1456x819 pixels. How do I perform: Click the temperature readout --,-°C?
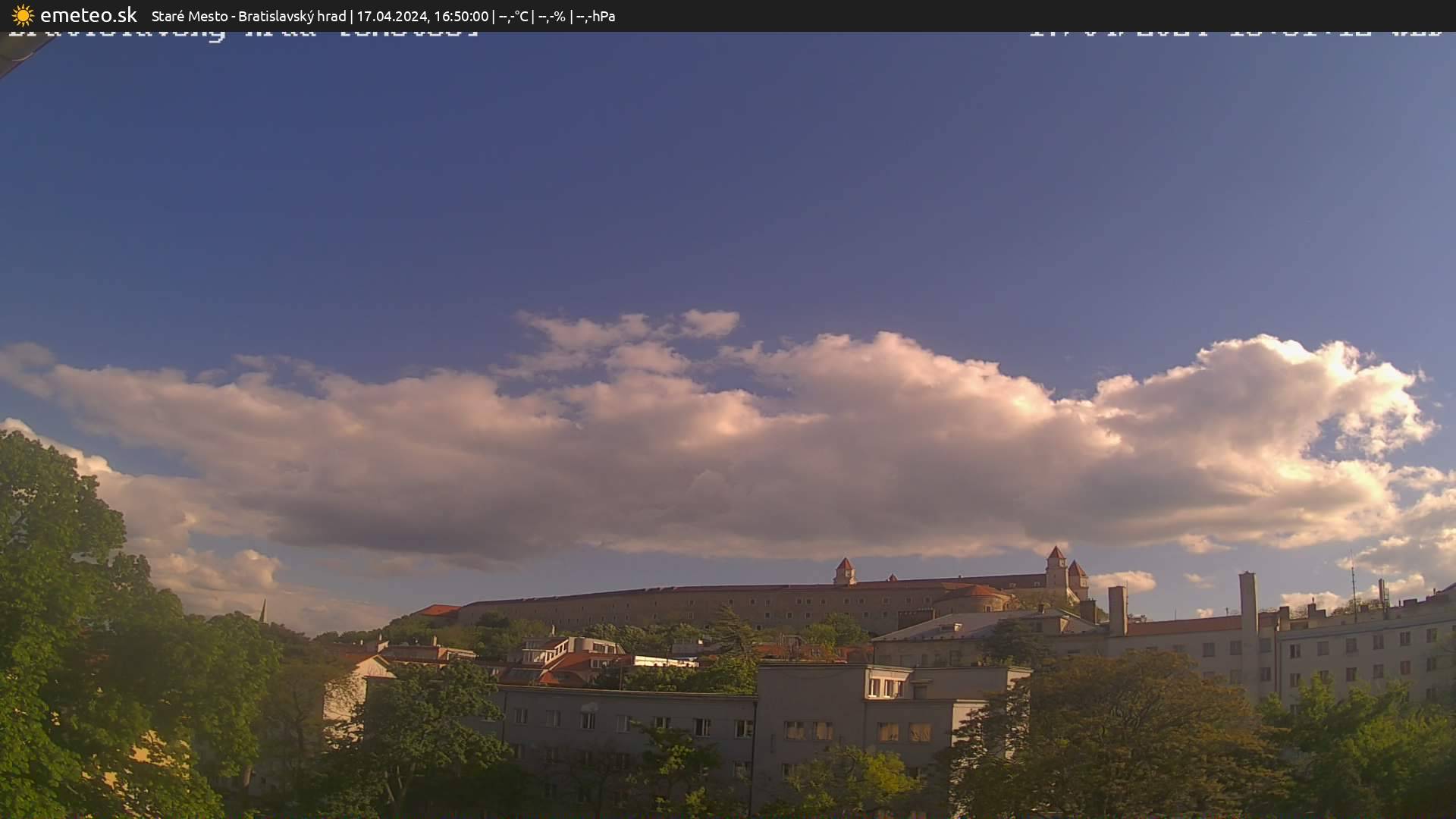pyautogui.click(x=513, y=16)
